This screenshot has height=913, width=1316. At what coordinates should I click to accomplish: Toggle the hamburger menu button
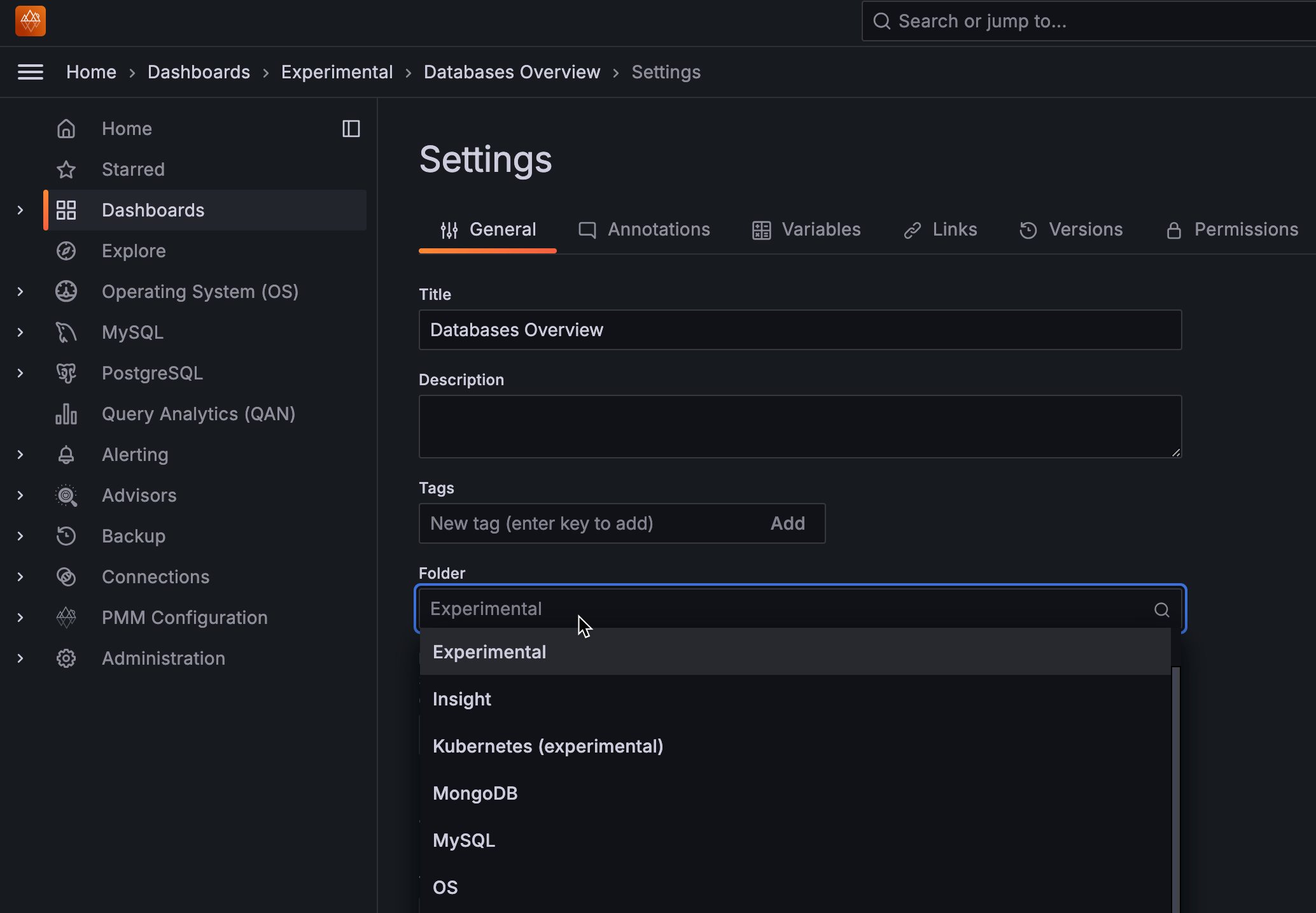[x=31, y=72]
